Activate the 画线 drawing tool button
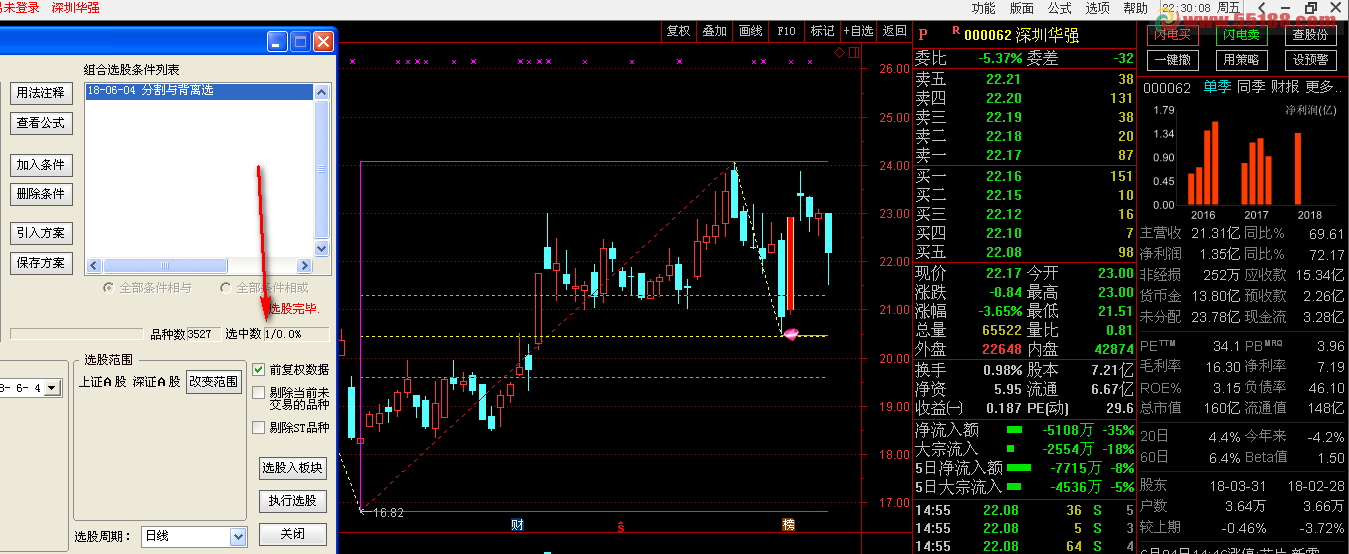 pyautogui.click(x=750, y=31)
